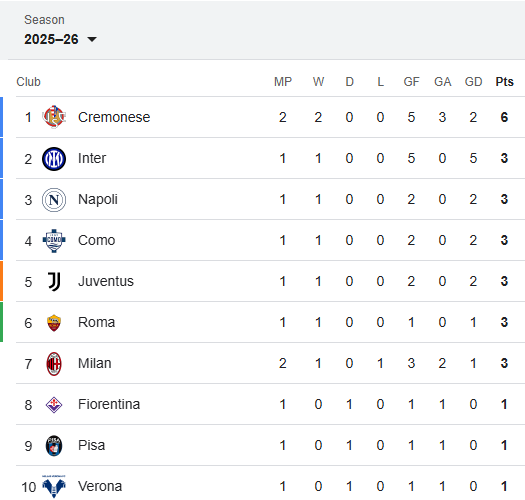Click the GD column header
Image resolution: width=525 pixels, height=500 pixels.
click(473, 82)
